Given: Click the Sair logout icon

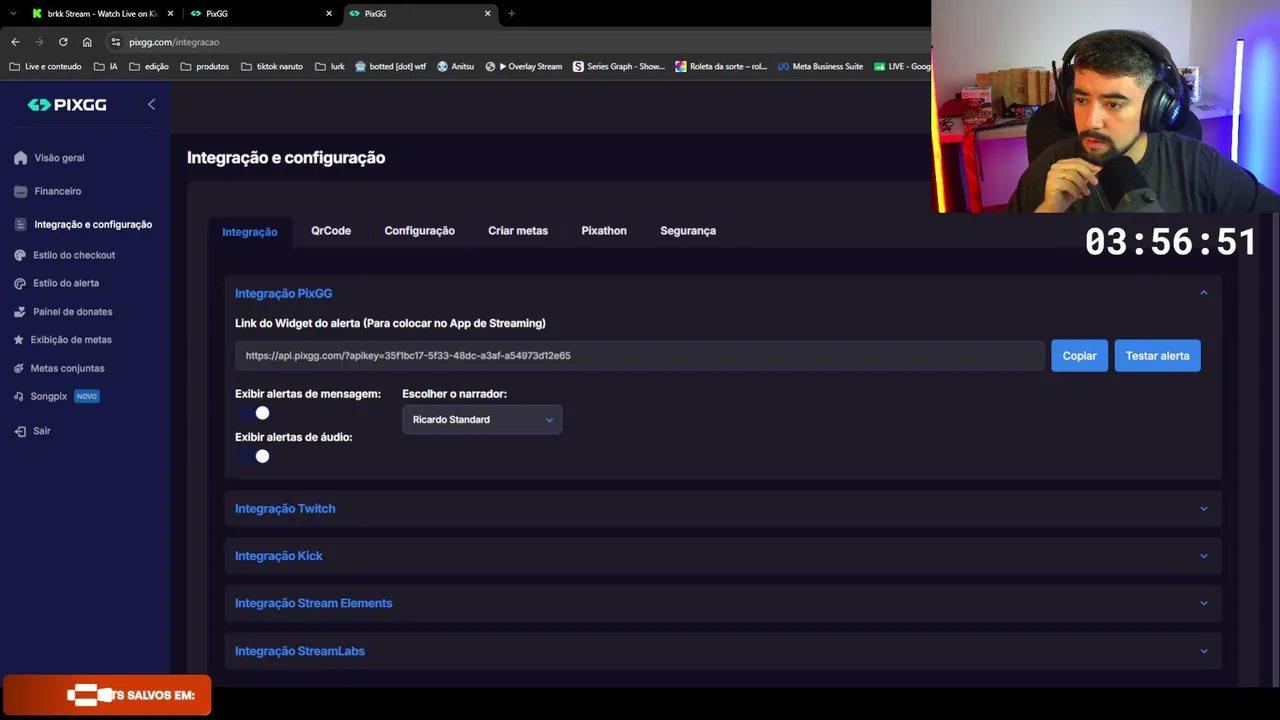Looking at the screenshot, I should [20, 431].
